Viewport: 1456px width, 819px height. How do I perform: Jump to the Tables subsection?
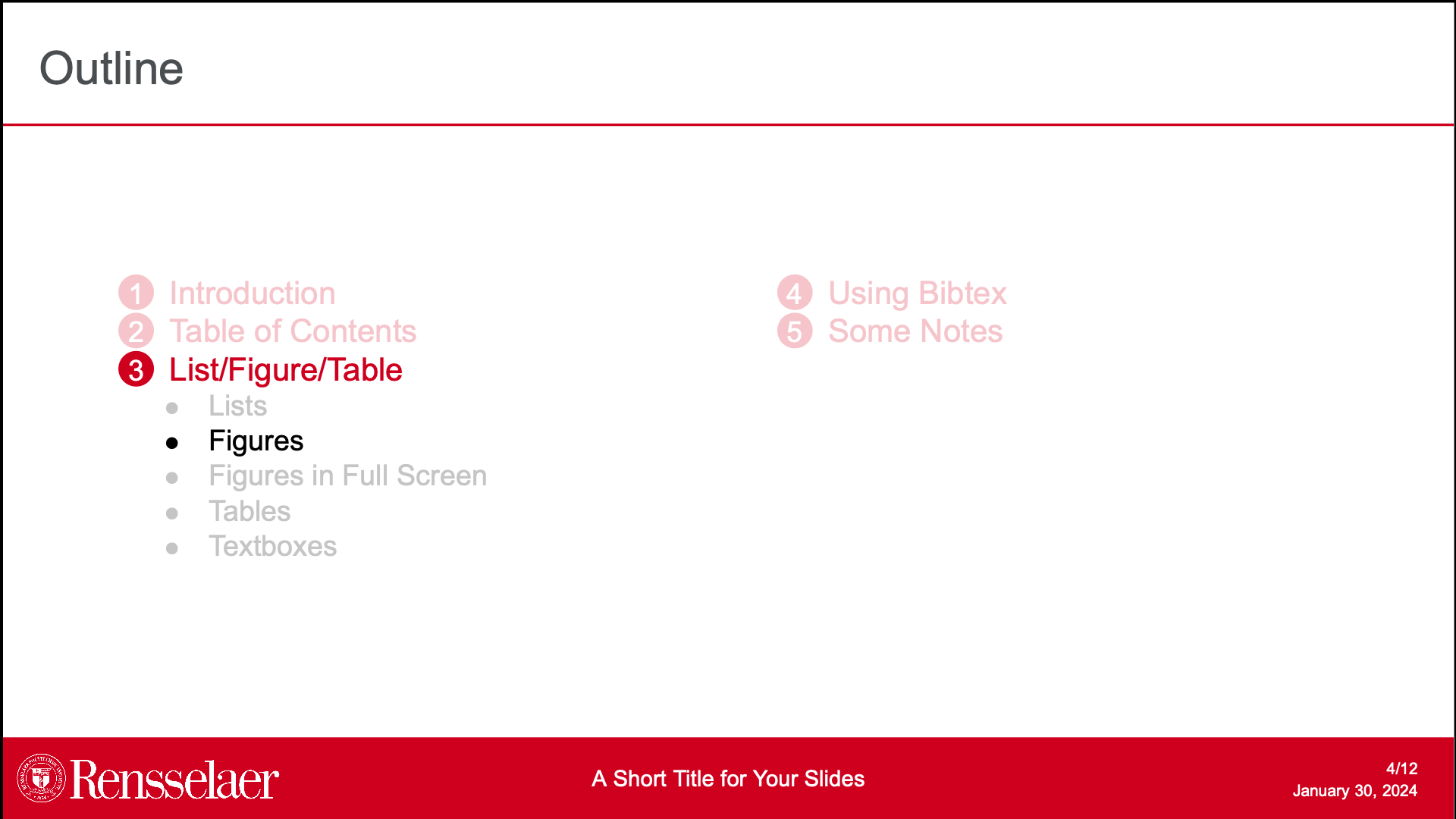point(249,512)
